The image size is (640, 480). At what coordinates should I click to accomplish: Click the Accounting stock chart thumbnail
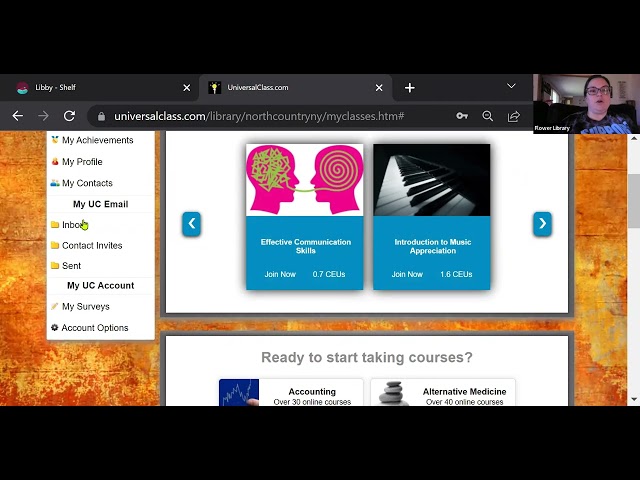click(239, 392)
